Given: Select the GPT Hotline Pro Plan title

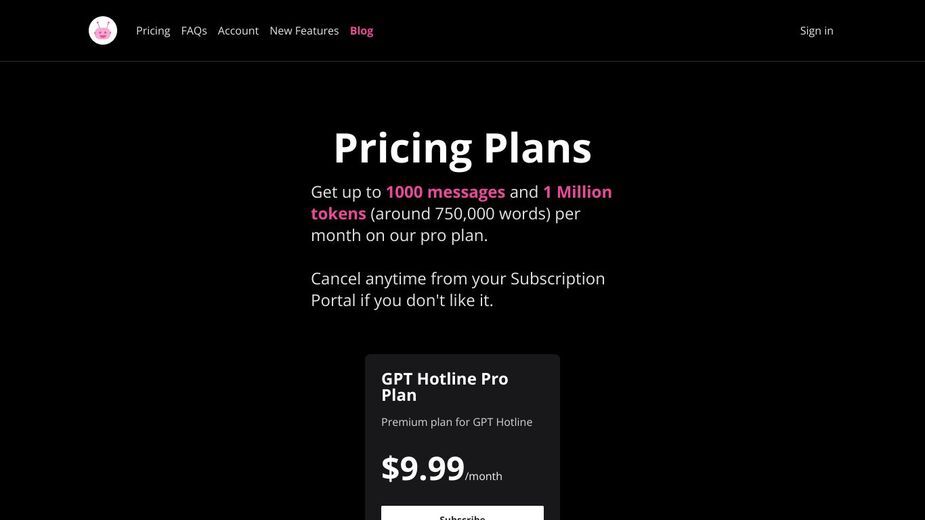Looking at the screenshot, I should 445,387.
